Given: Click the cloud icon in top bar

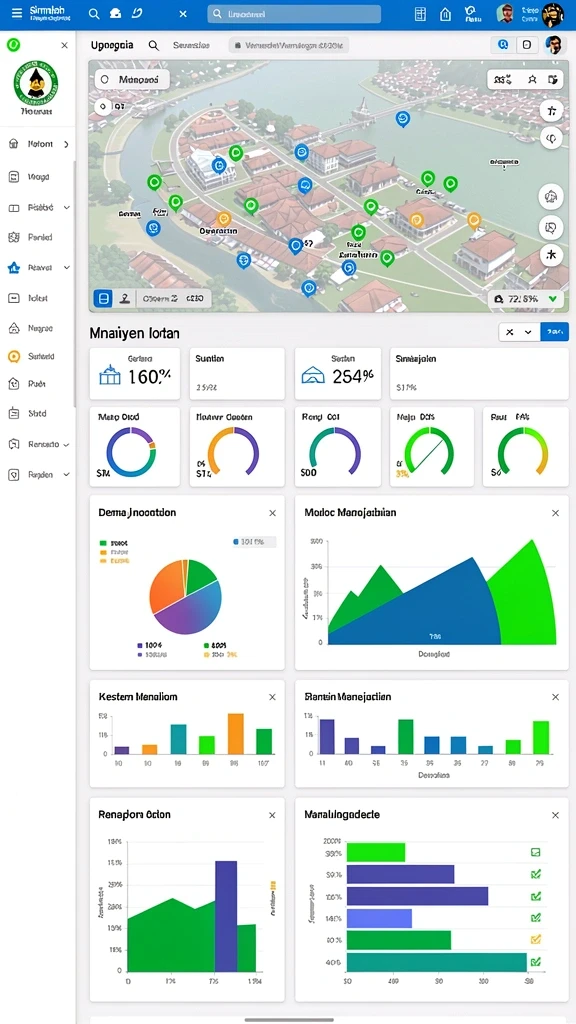Looking at the screenshot, I should tap(115, 13).
